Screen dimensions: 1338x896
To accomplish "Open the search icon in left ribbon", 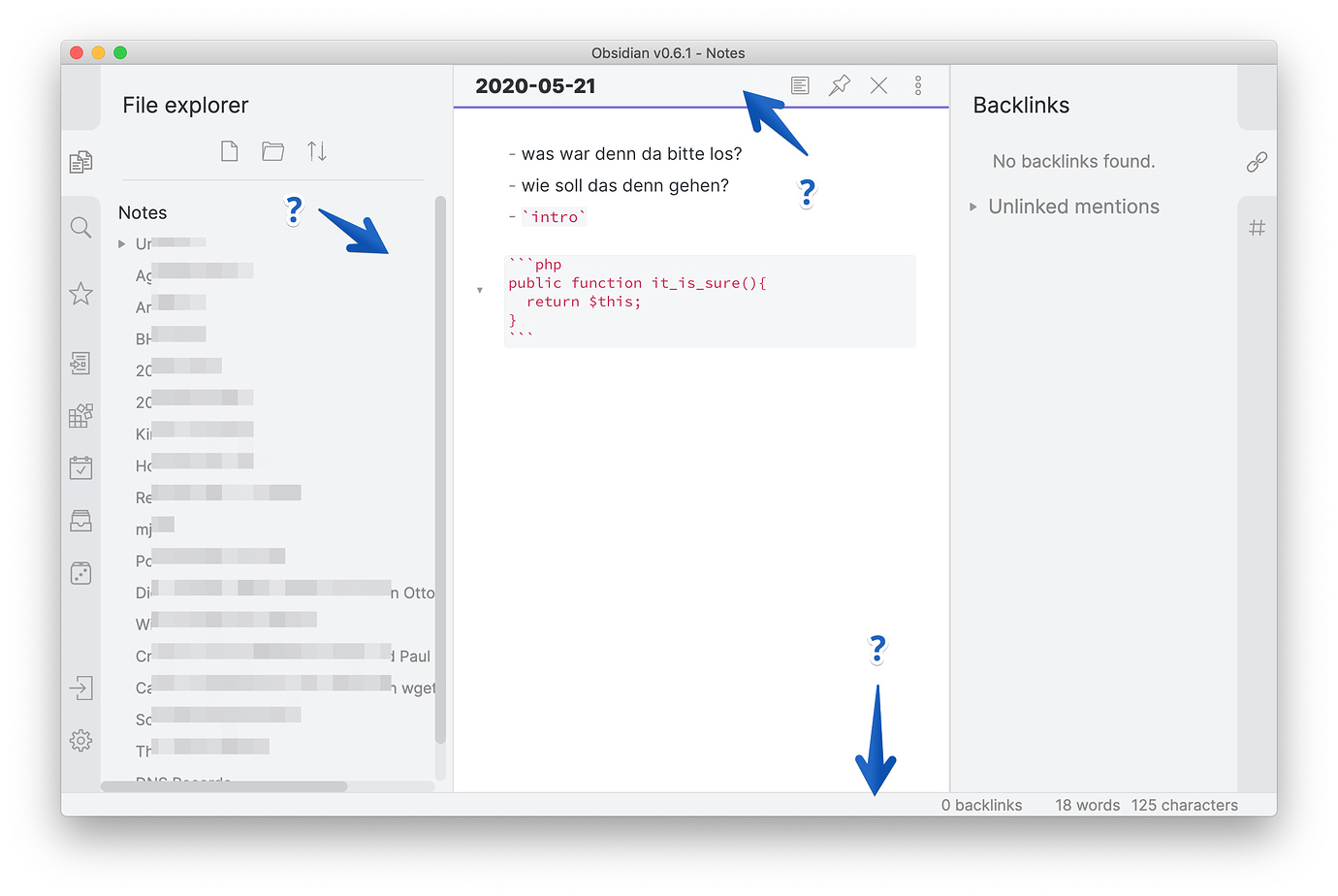I will [81, 228].
